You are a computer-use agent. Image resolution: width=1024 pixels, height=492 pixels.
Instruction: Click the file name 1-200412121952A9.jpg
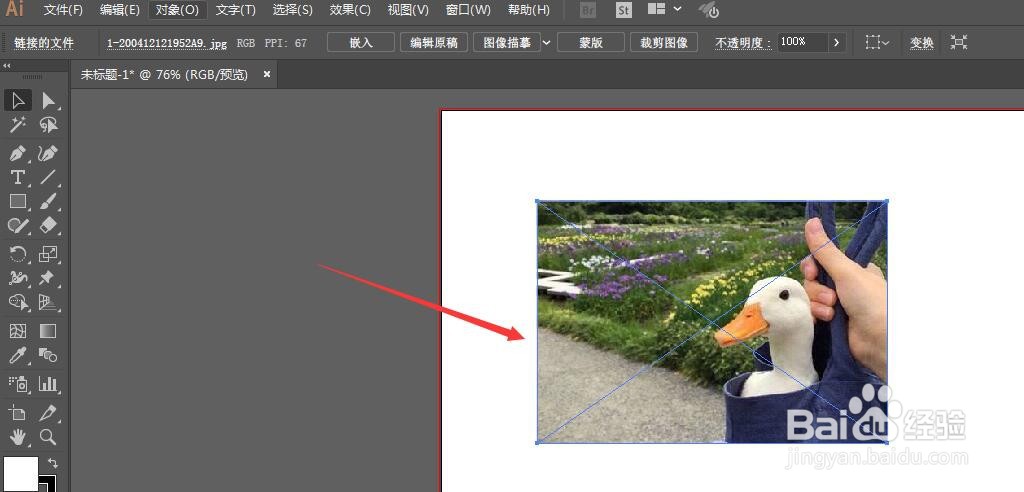167,43
